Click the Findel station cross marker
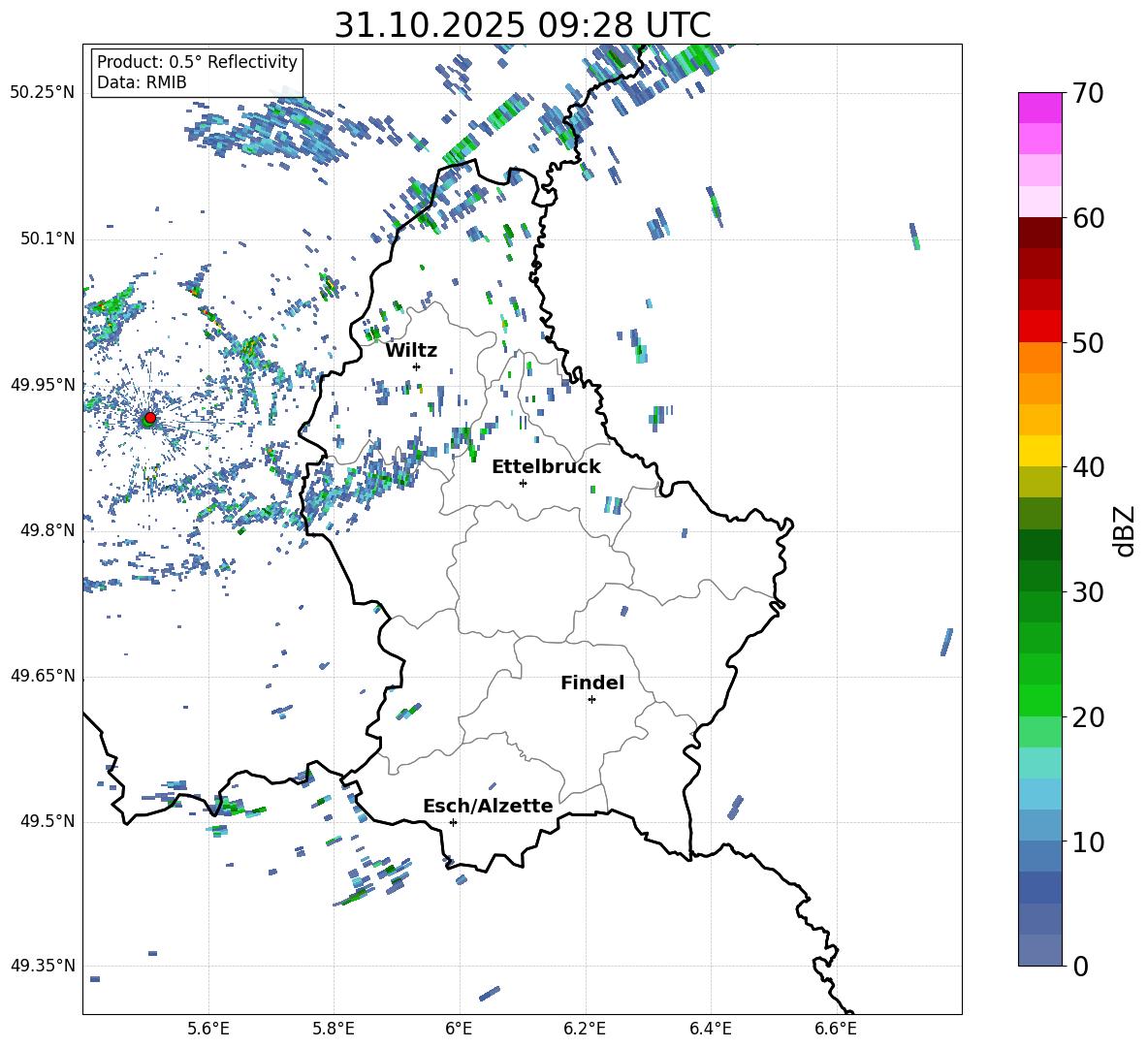Viewport: 1148px width, 1048px height. (591, 699)
